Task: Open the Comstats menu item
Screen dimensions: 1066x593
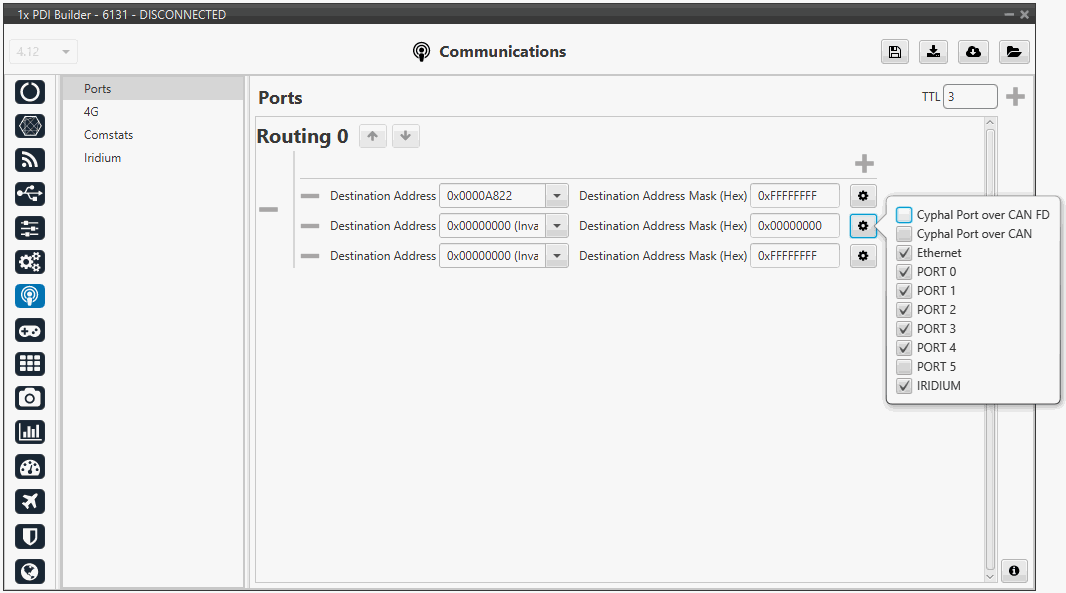Action: click(x=108, y=135)
